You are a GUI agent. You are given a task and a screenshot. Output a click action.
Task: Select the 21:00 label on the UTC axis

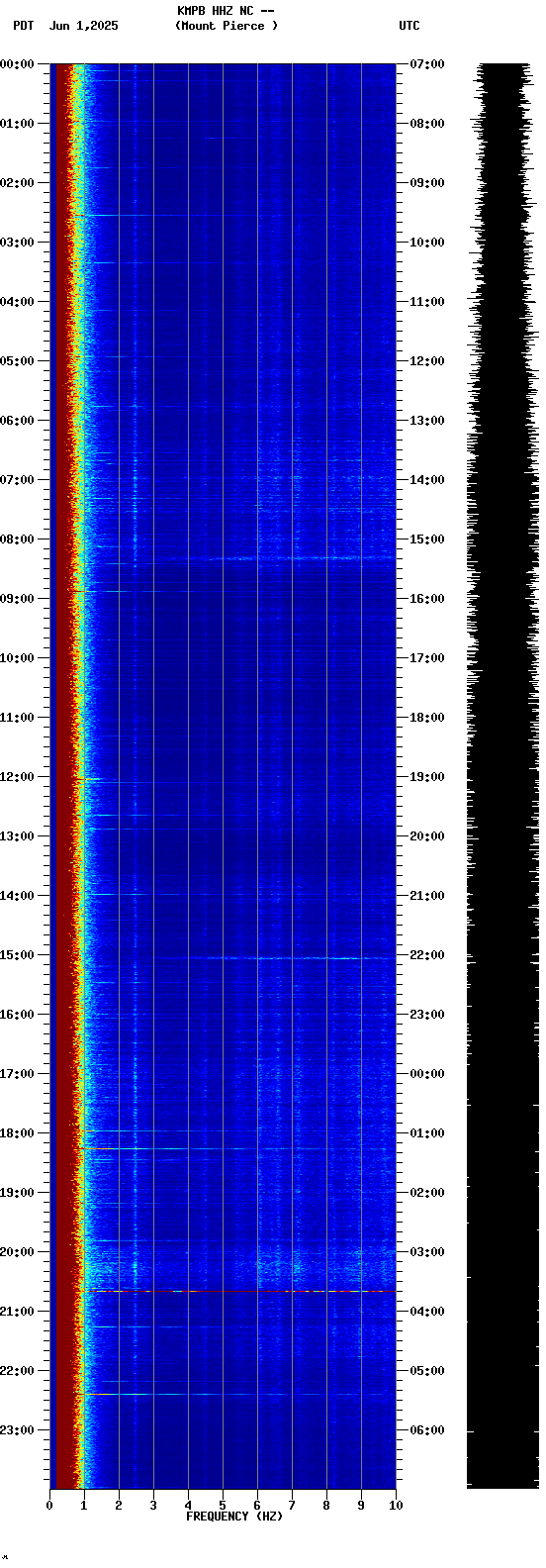pyautogui.click(x=427, y=896)
